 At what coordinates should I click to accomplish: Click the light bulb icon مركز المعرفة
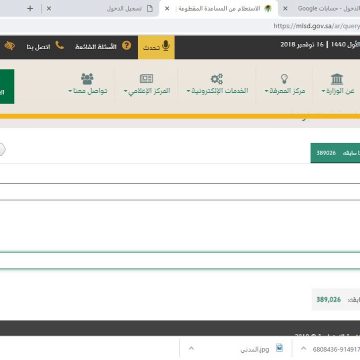coord(284,79)
